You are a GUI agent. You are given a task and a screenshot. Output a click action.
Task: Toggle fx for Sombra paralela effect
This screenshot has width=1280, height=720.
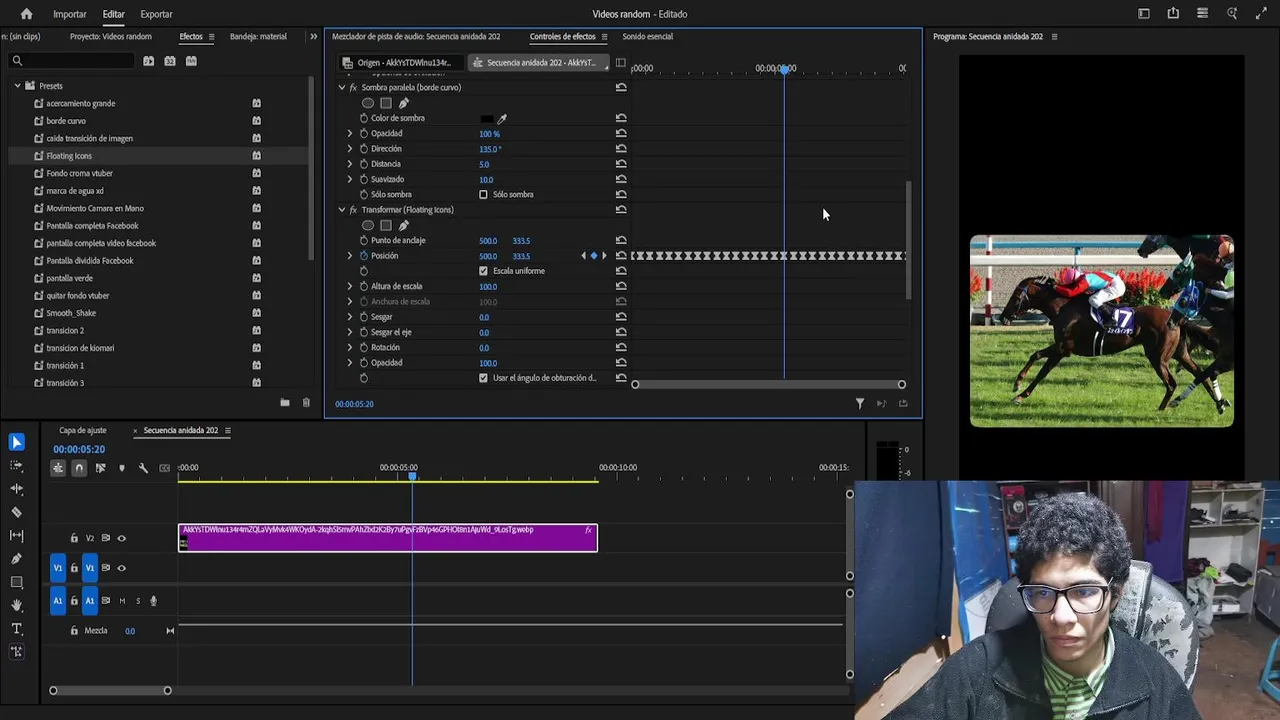pos(353,87)
